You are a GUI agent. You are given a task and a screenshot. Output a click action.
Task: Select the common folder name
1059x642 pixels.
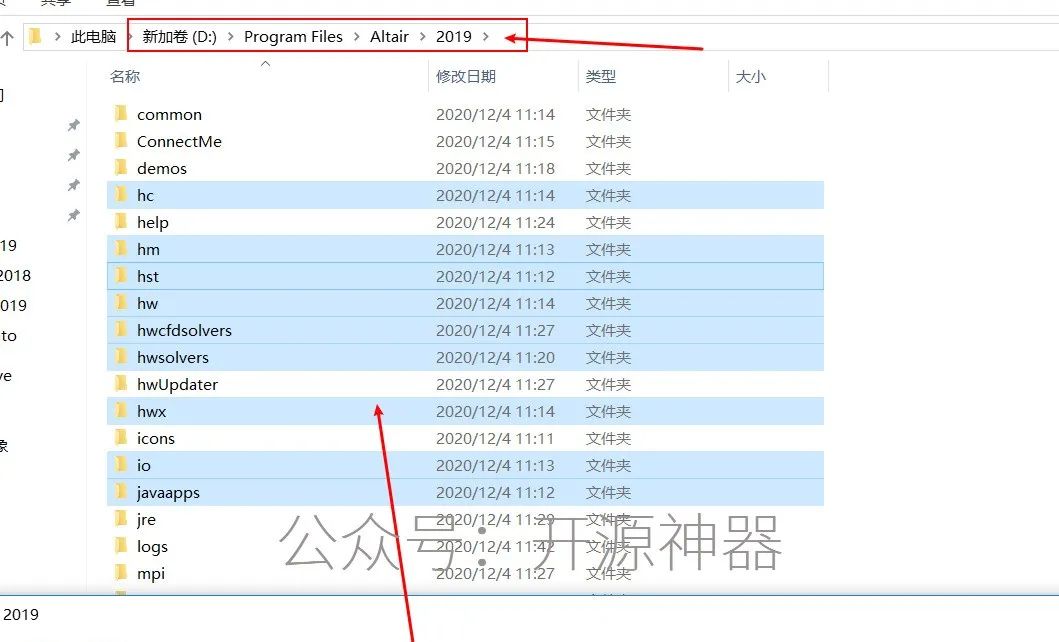tap(170, 115)
